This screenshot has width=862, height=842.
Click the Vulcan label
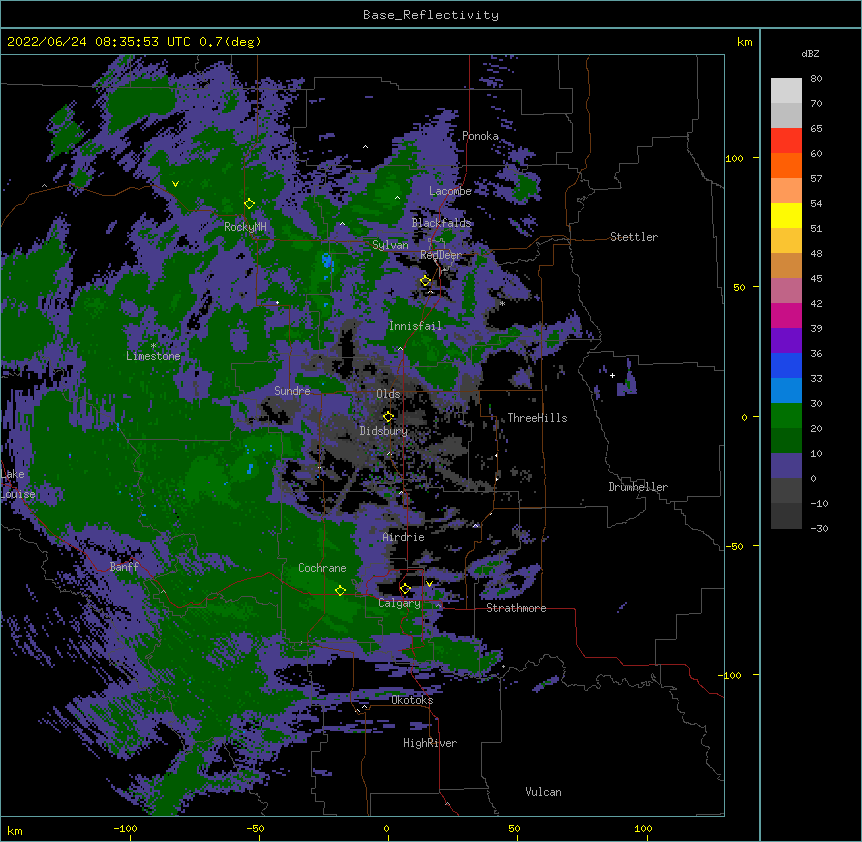point(543,792)
